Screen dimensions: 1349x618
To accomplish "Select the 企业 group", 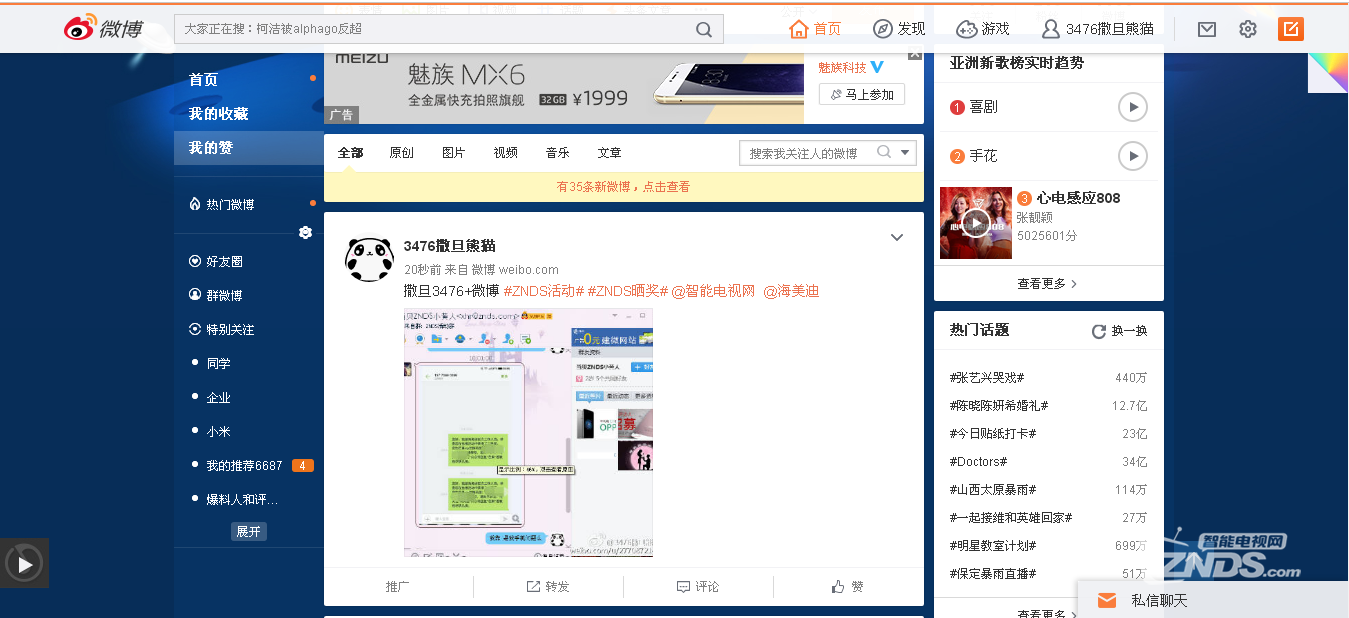I will (x=218, y=398).
